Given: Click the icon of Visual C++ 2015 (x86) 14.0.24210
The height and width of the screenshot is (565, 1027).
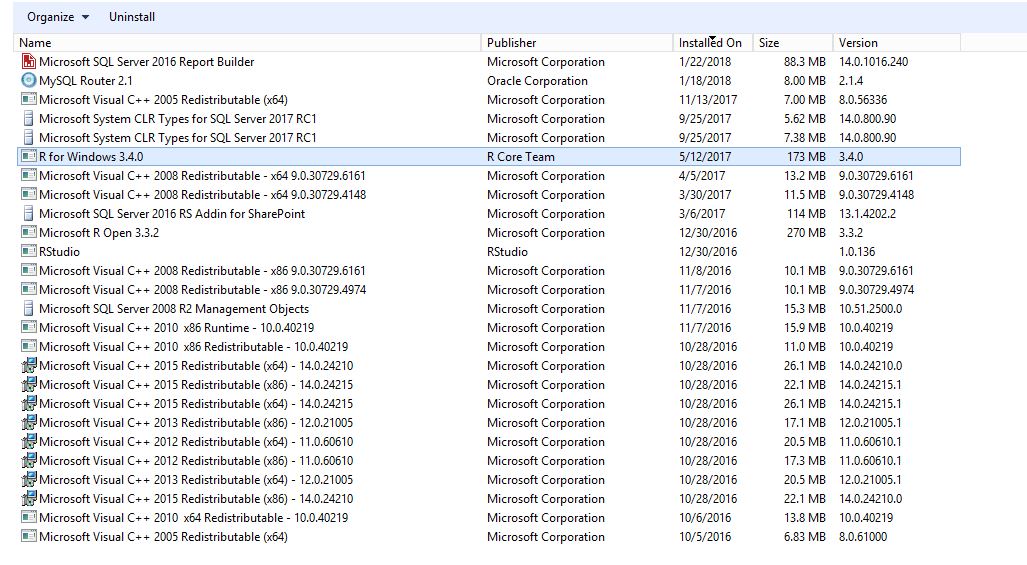Looking at the screenshot, I should tap(28, 498).
